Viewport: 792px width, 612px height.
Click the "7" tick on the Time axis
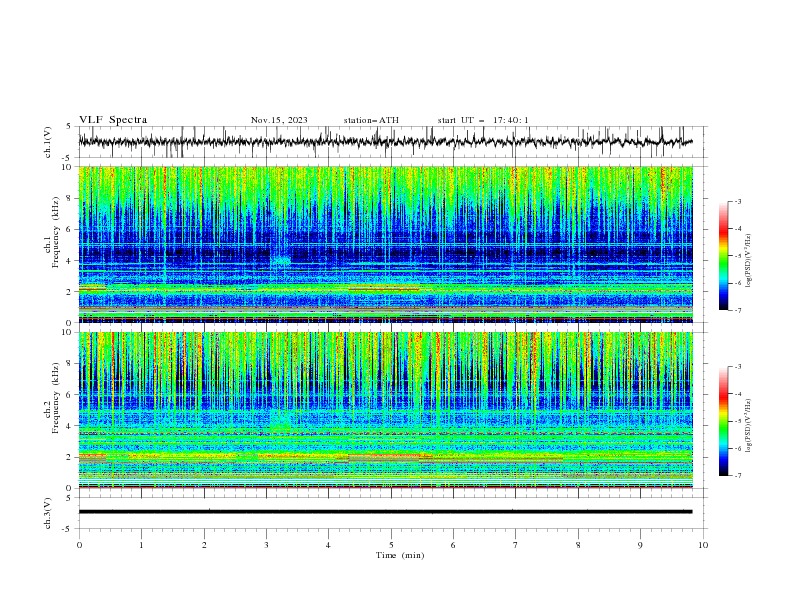pyautogui.click(x=515, y=545)
